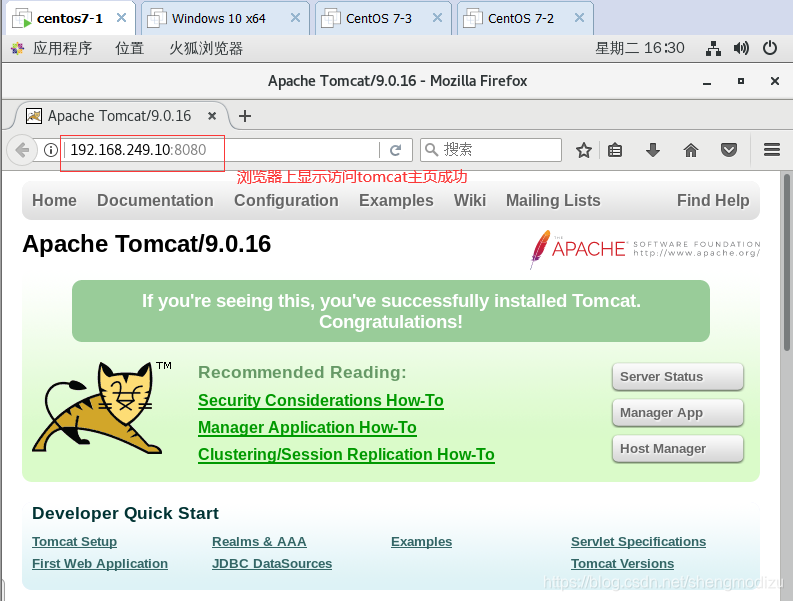Open the Firefox hamburger menu

pos(772,150)
